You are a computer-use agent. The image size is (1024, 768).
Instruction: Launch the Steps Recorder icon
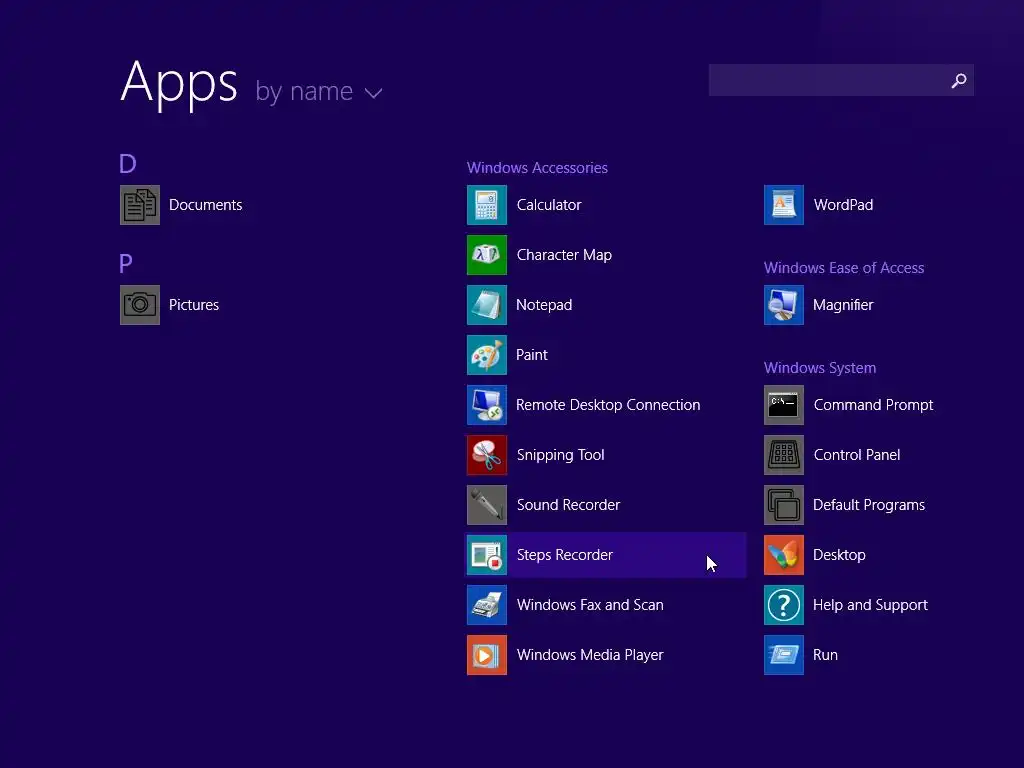coord(487,555)
